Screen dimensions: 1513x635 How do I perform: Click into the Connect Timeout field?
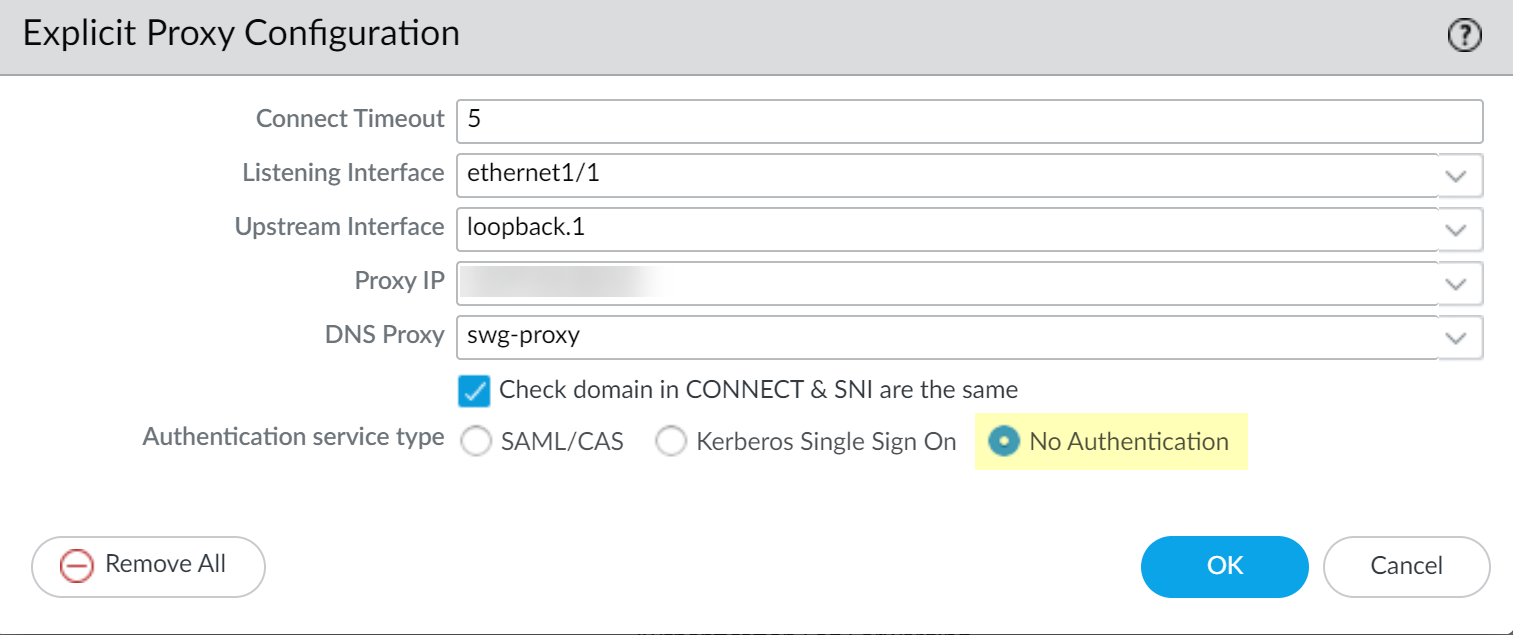tap(968, 120)
